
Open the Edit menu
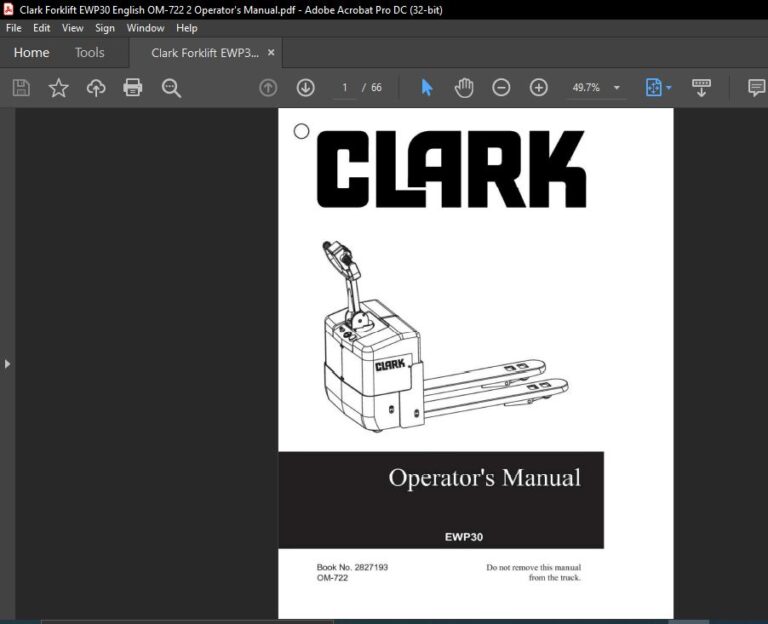click(x=42, y=28)
